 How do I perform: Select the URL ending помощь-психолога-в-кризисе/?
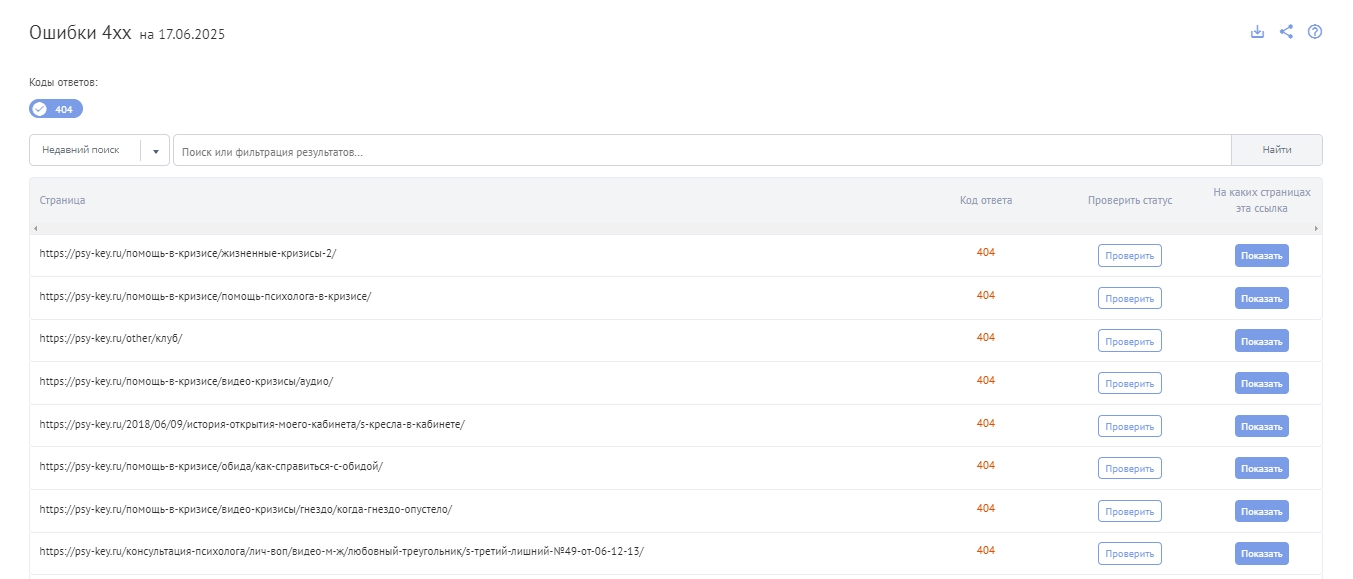pos(205,296)
